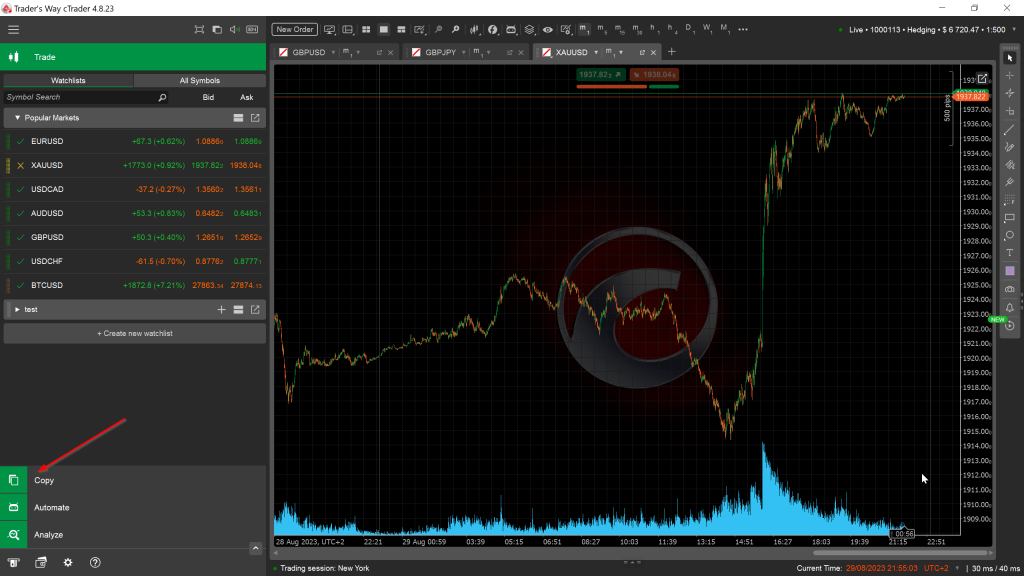Image resolution: width=1024 pixels, height=576 pixels.
Task: Open price alerts bell icon
Action: [1009, 307]
